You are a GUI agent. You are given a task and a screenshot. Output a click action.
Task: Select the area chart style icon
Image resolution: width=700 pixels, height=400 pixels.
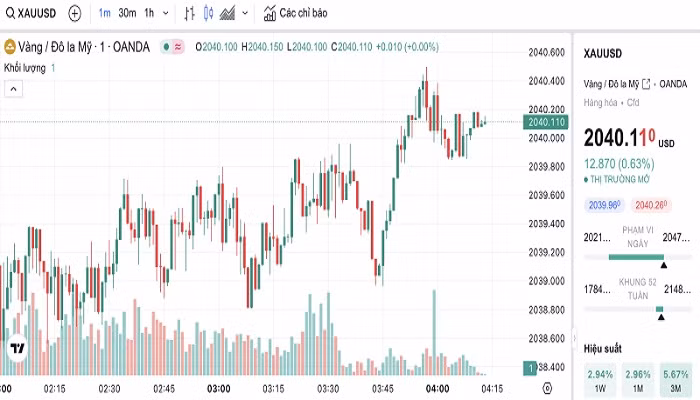point(227,13)
